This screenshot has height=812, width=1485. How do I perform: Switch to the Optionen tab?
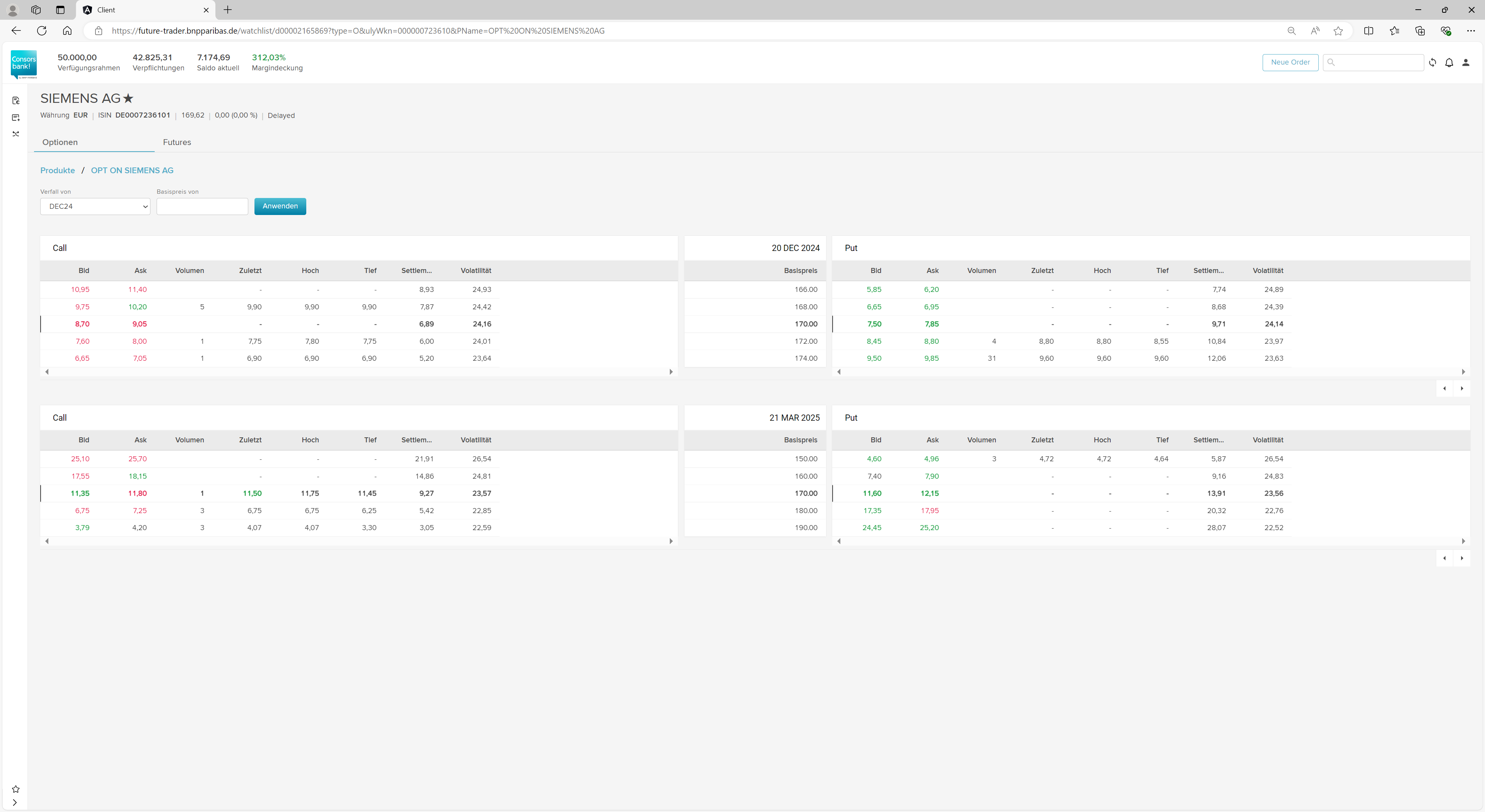60,142
